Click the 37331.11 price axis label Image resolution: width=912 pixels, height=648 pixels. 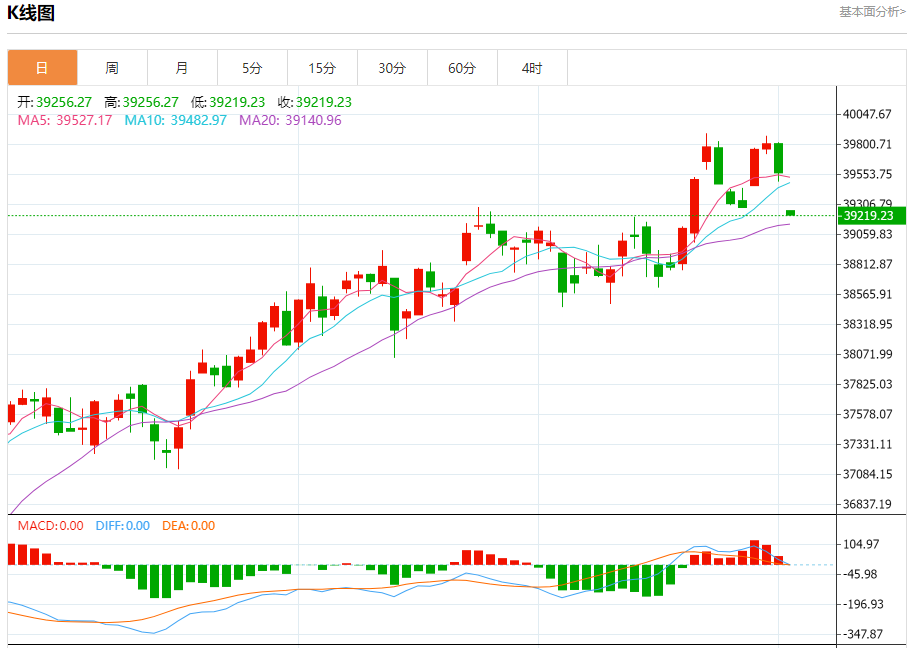[x=867, y=444]
